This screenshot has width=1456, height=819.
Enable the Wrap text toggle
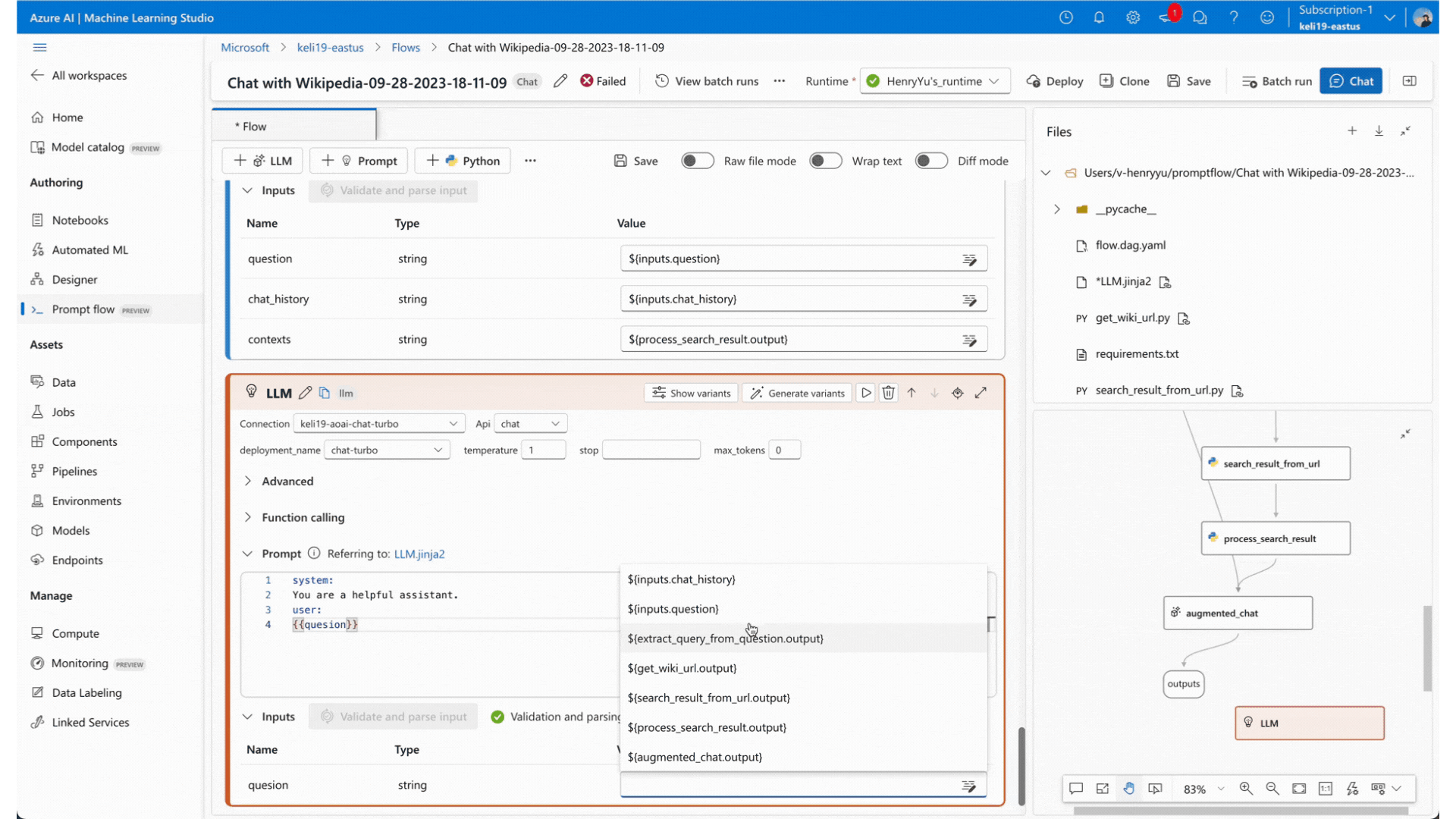pyautogui.click(x=825, y=161)
